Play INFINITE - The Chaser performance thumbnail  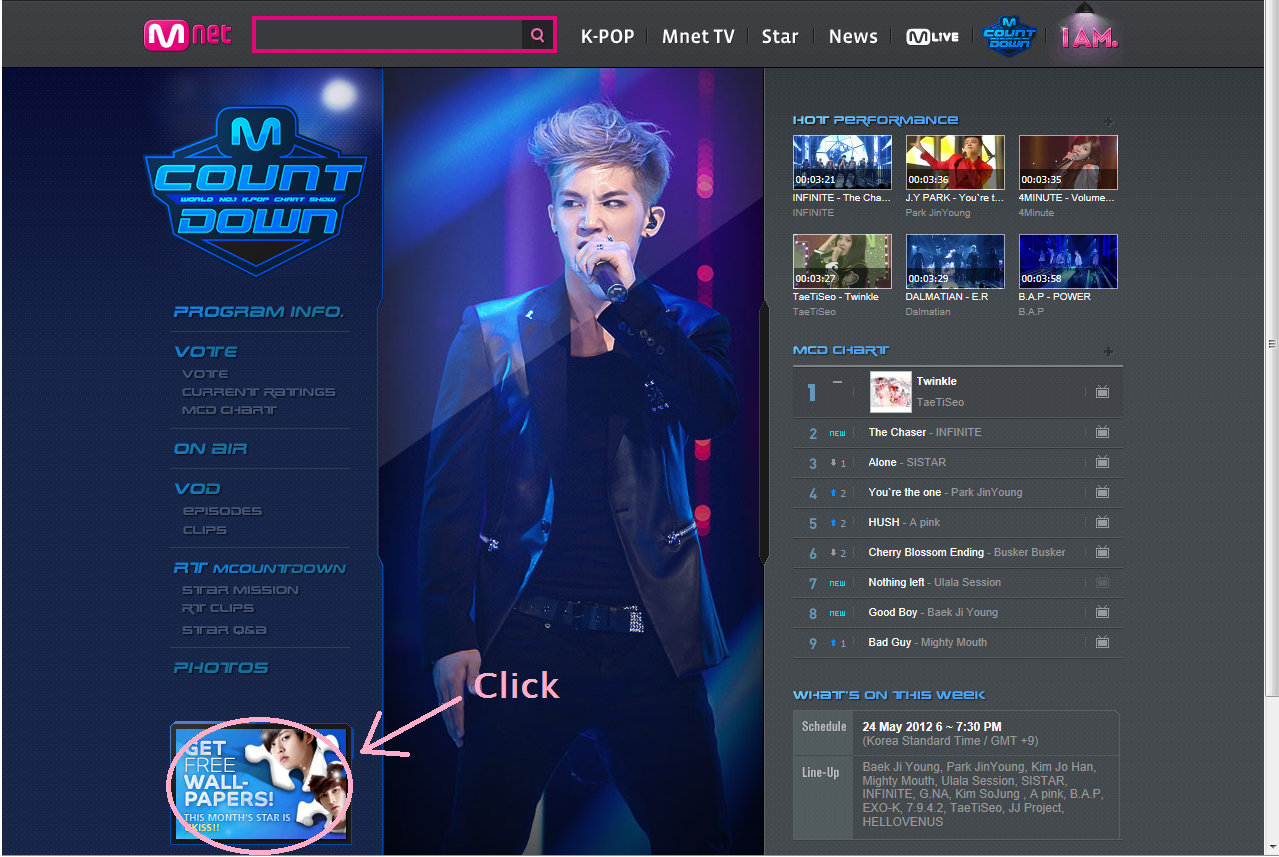(842, 162)
